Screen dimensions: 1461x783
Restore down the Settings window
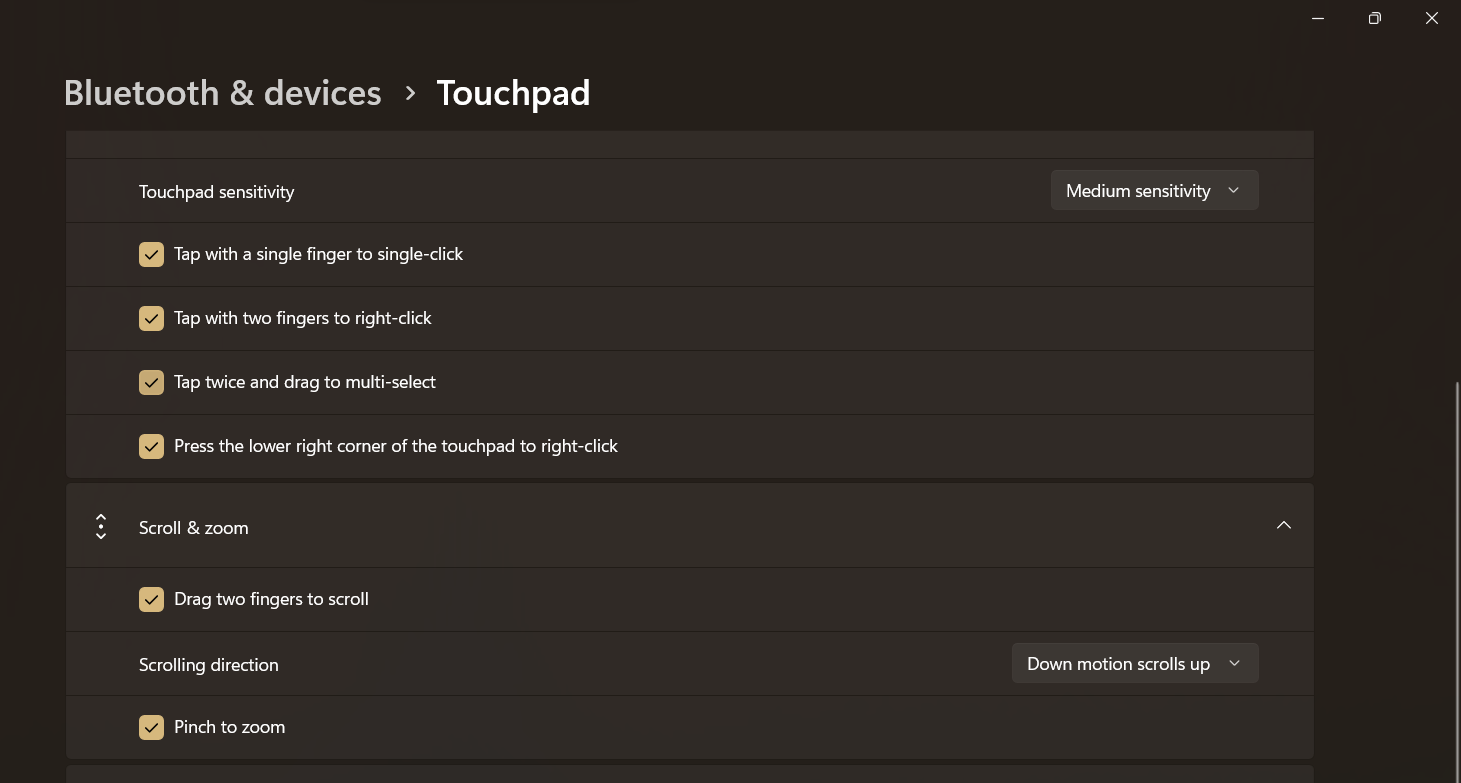1375,18
